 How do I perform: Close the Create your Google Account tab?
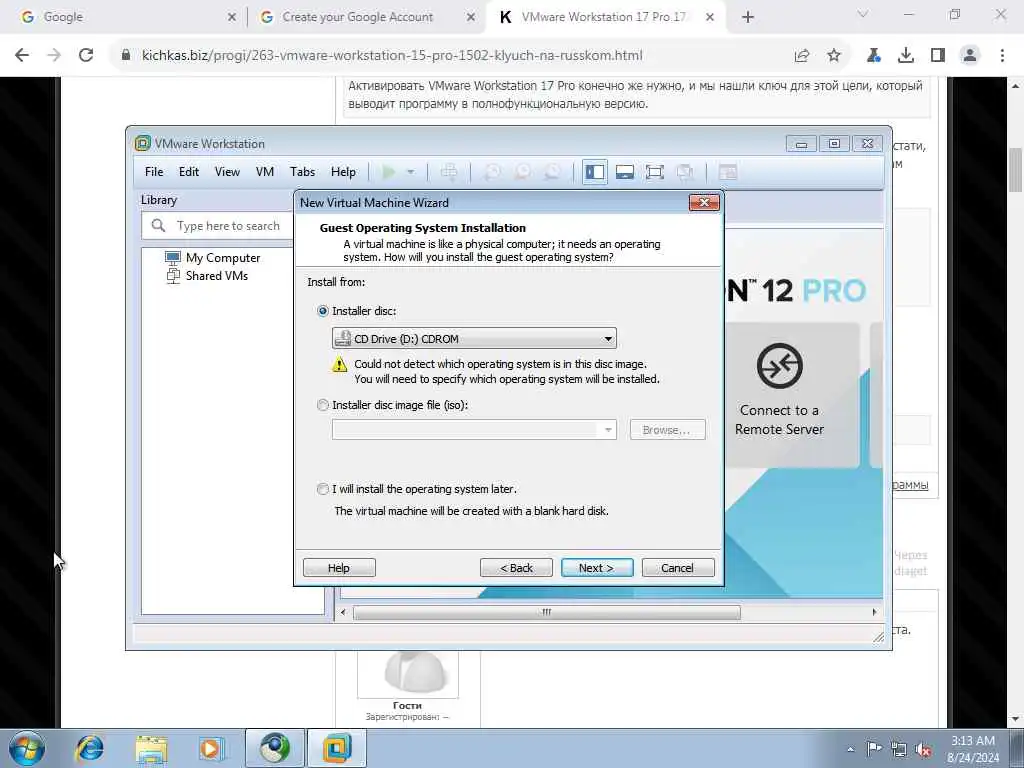(x=471, y=17)
